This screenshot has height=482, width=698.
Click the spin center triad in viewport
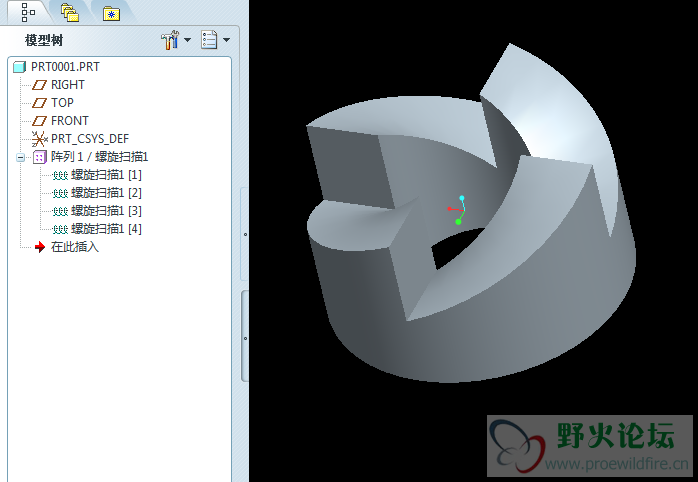click(x=457, y=210)
